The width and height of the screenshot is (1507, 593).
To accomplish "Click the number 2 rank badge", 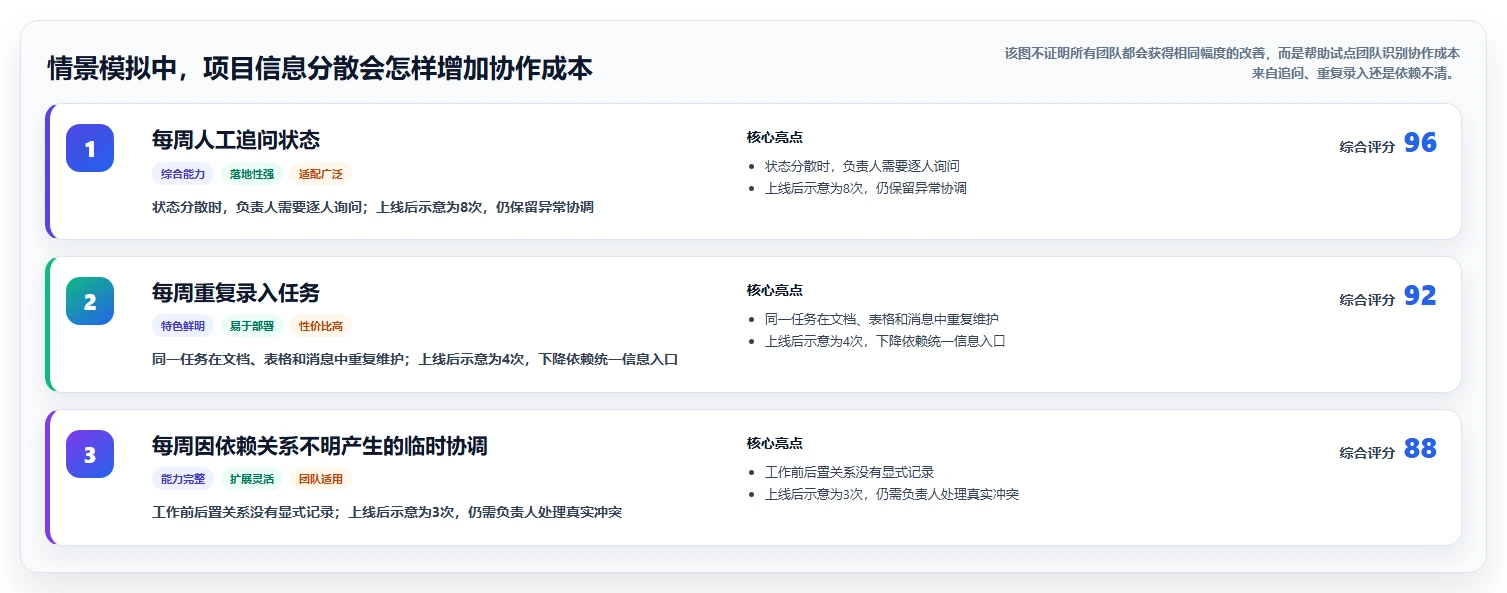I will click(x=90, y=301).
